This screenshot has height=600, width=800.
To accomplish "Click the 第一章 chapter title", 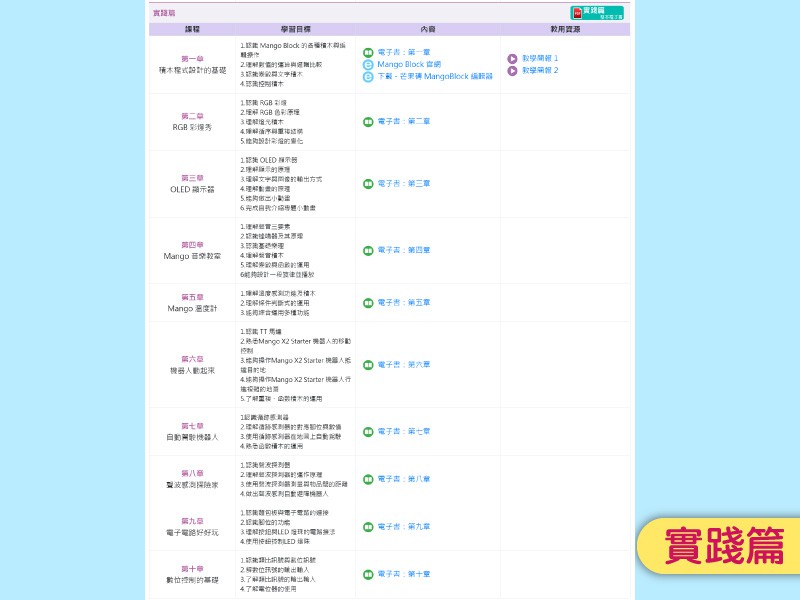I will pos(192,59).
